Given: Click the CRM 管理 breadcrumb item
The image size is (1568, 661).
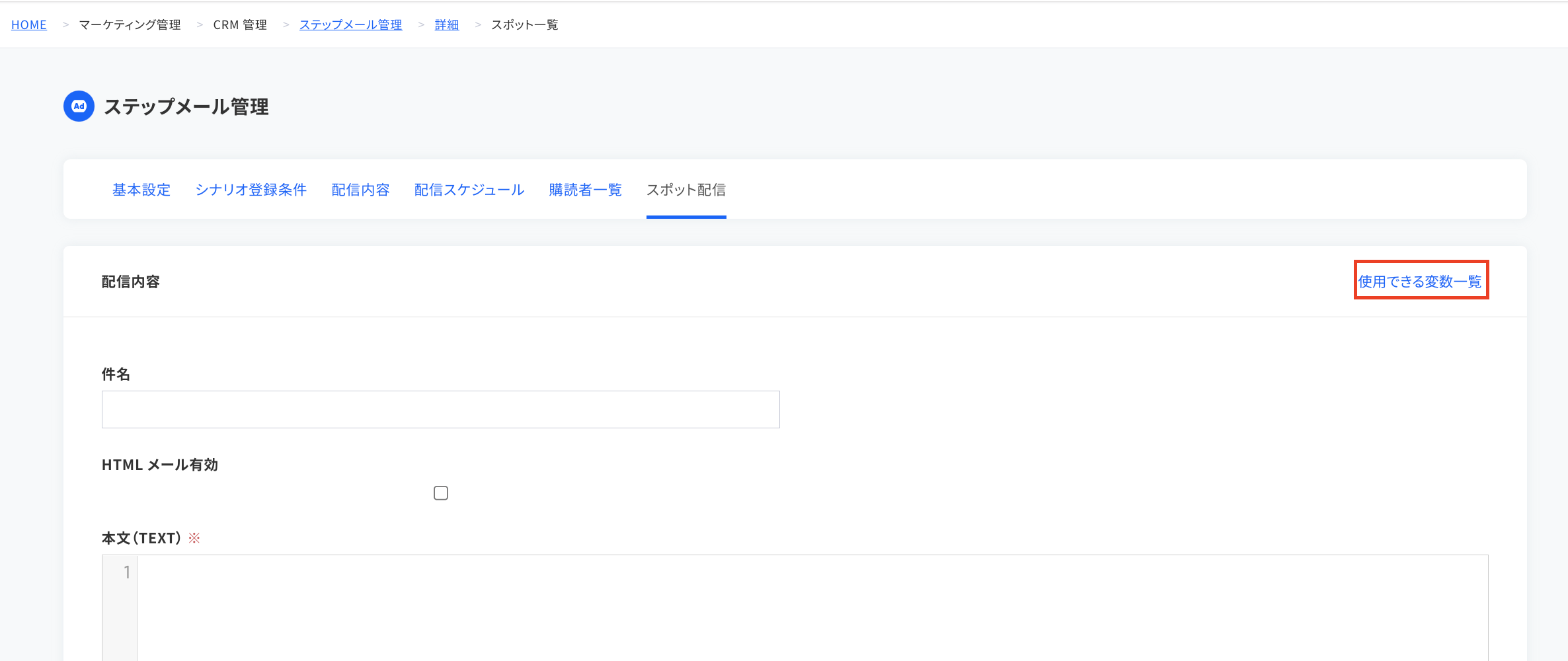Looking at the screenshot, I should [240, 24].
